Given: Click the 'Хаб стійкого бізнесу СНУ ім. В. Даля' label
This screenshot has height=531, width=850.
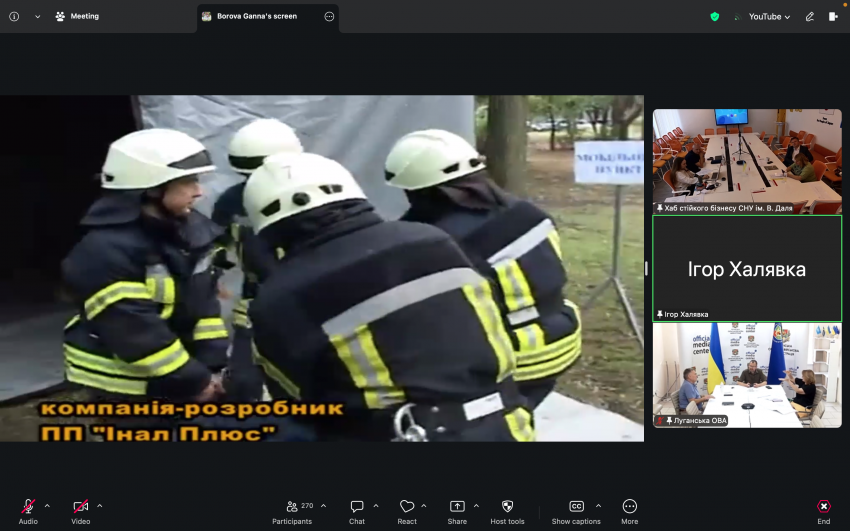Looking at the screenshot, I should click(x=728, y=208).
